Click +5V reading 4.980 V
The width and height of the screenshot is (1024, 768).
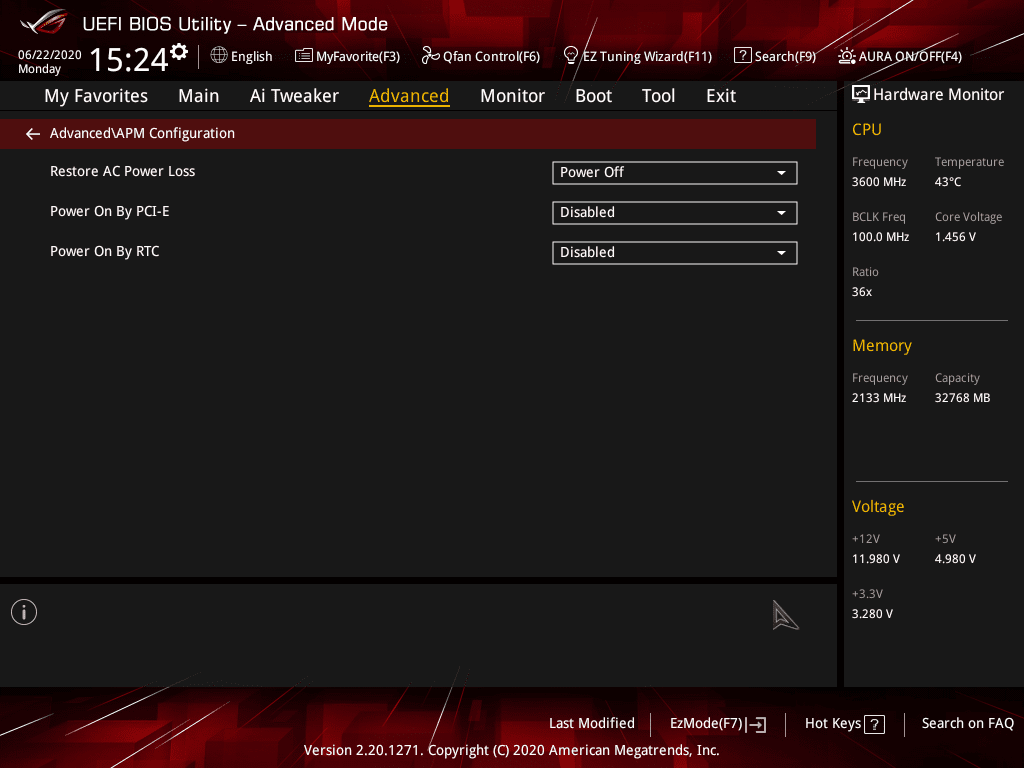point(955,559)
